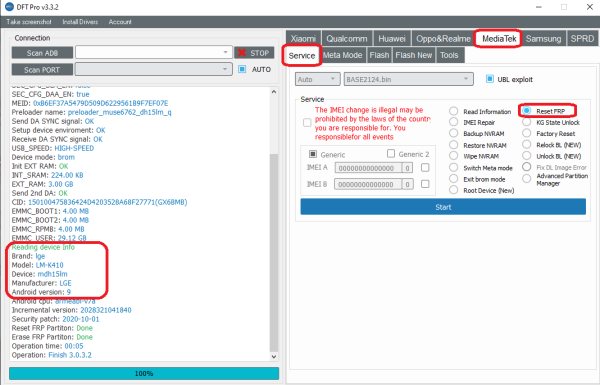Select Relock BL (NEW) radio option
600x385 pixels.
[x=527, y=145]
